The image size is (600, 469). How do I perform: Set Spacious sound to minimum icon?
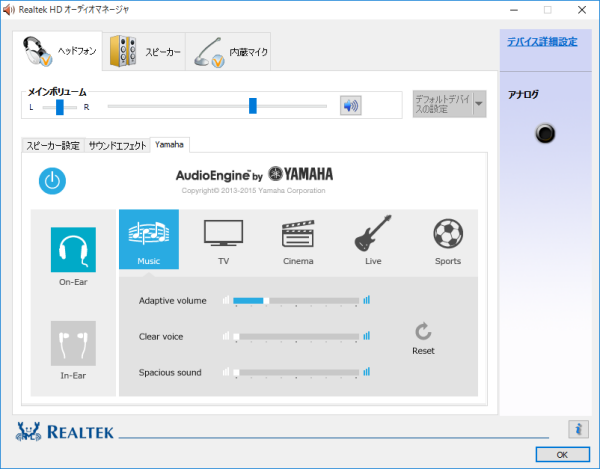coord(226,372)
